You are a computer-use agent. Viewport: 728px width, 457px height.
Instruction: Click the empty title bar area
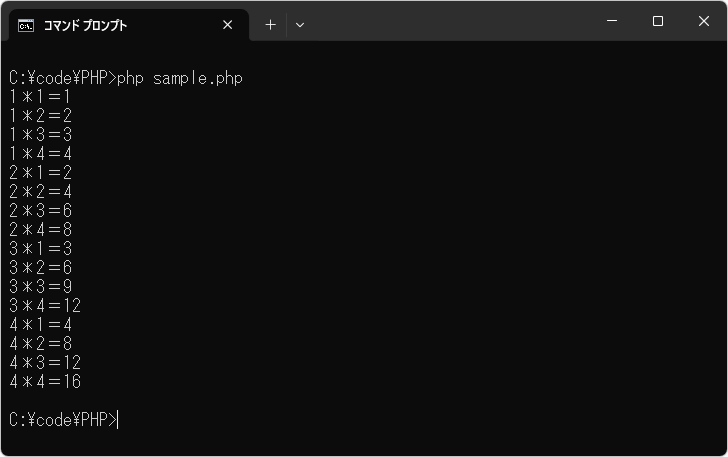coord(450,22)
